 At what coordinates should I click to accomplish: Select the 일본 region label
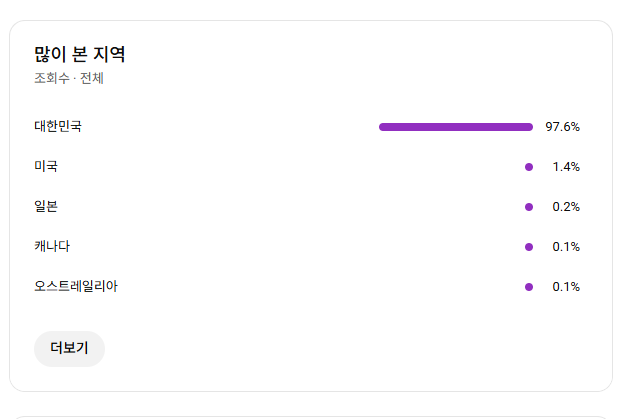(46, 207)
